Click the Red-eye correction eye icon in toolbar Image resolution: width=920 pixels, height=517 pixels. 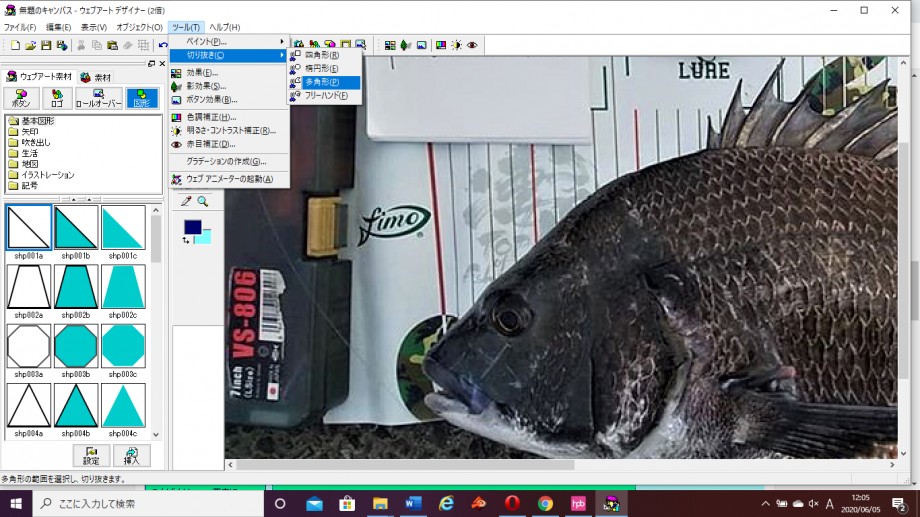click(x=472, y=45)
